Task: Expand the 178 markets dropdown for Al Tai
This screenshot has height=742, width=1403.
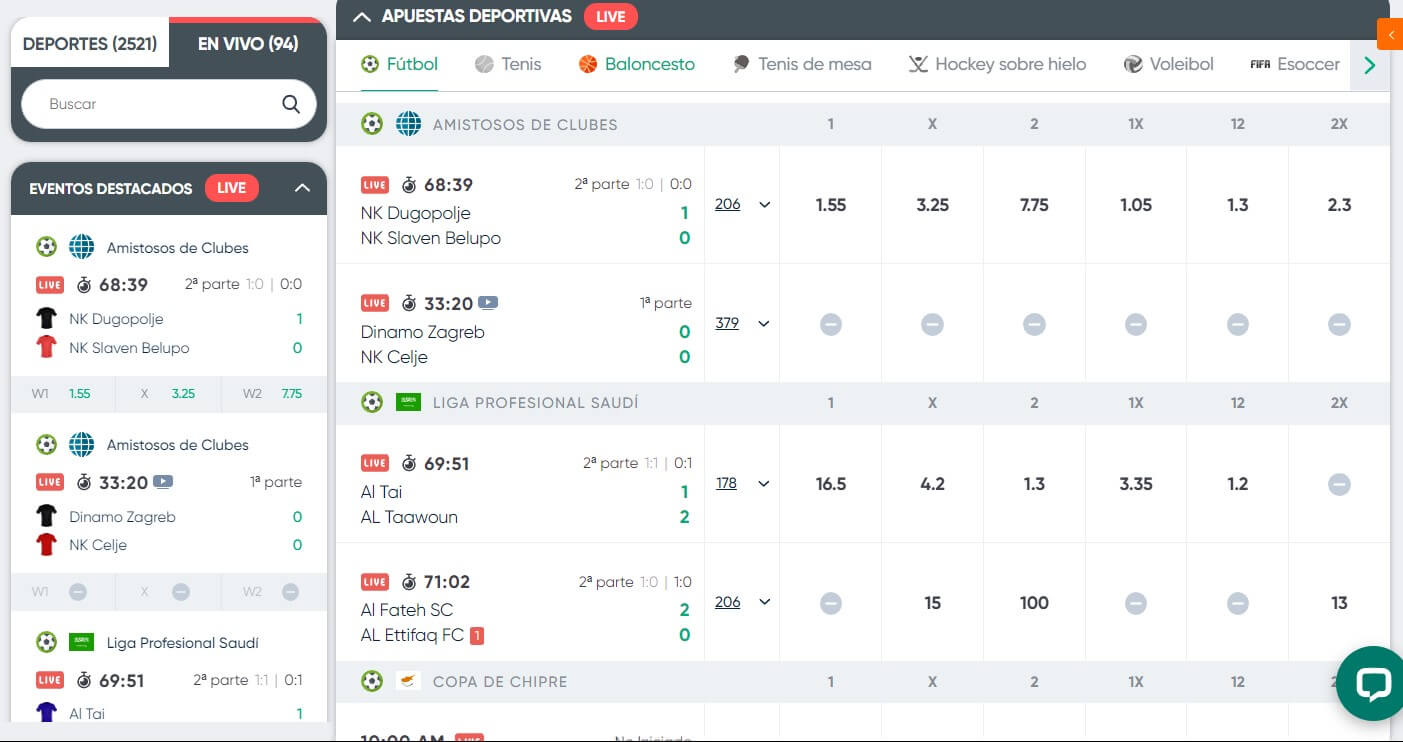Action: coord(764,484)
